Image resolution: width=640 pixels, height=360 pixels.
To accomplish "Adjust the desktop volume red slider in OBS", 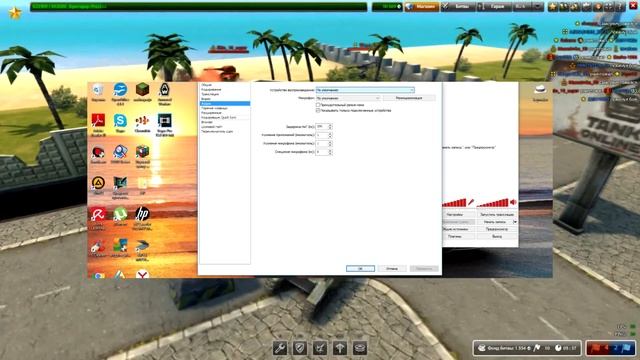I will coord(493,202).
